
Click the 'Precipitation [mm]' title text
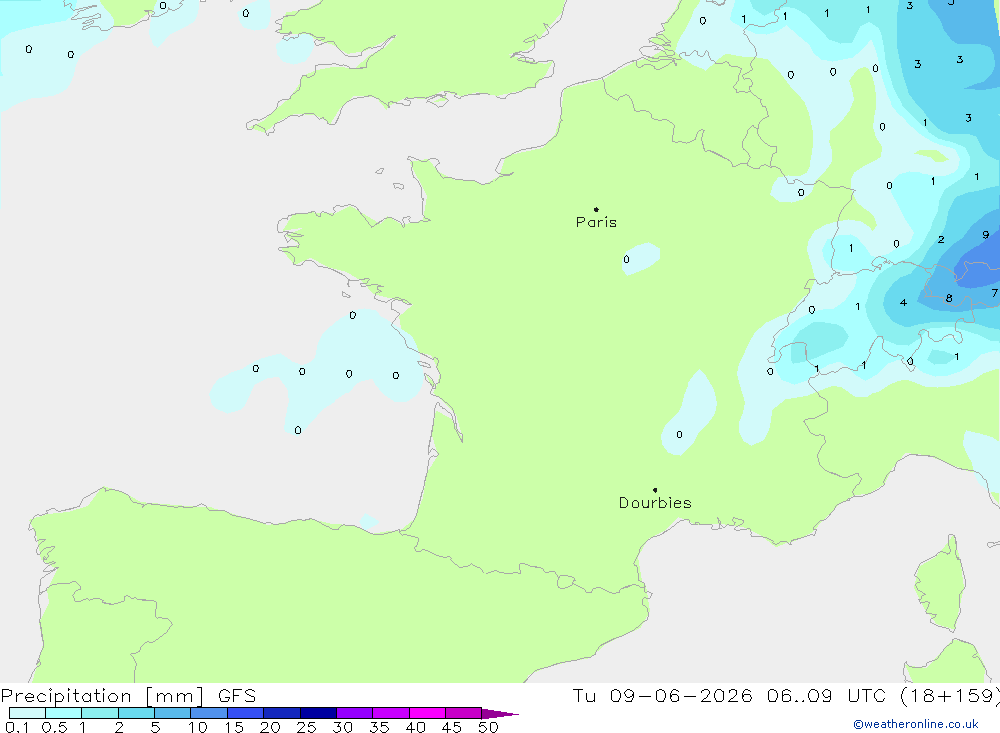102,696
